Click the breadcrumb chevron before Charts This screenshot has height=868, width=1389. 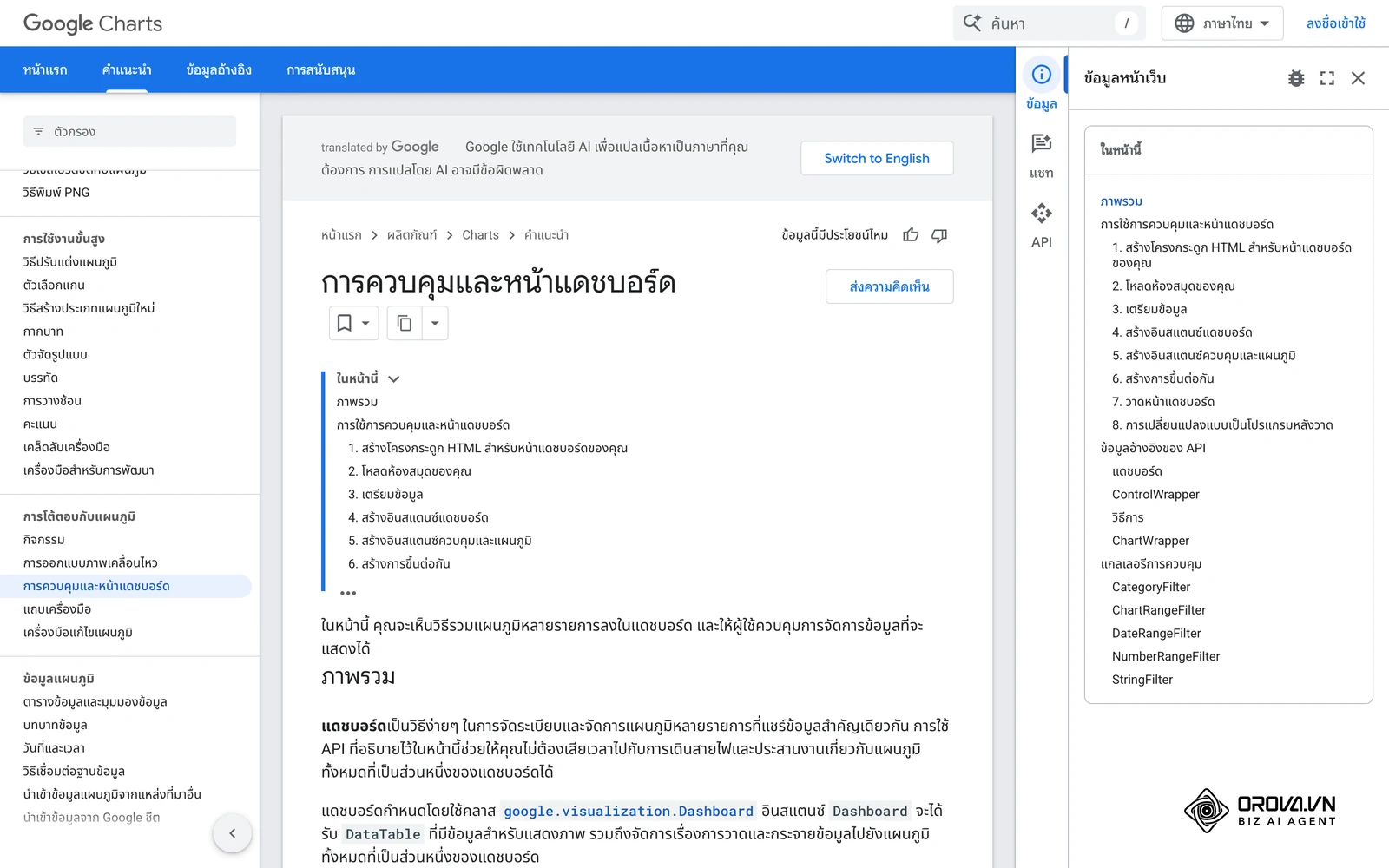[450, 235]
